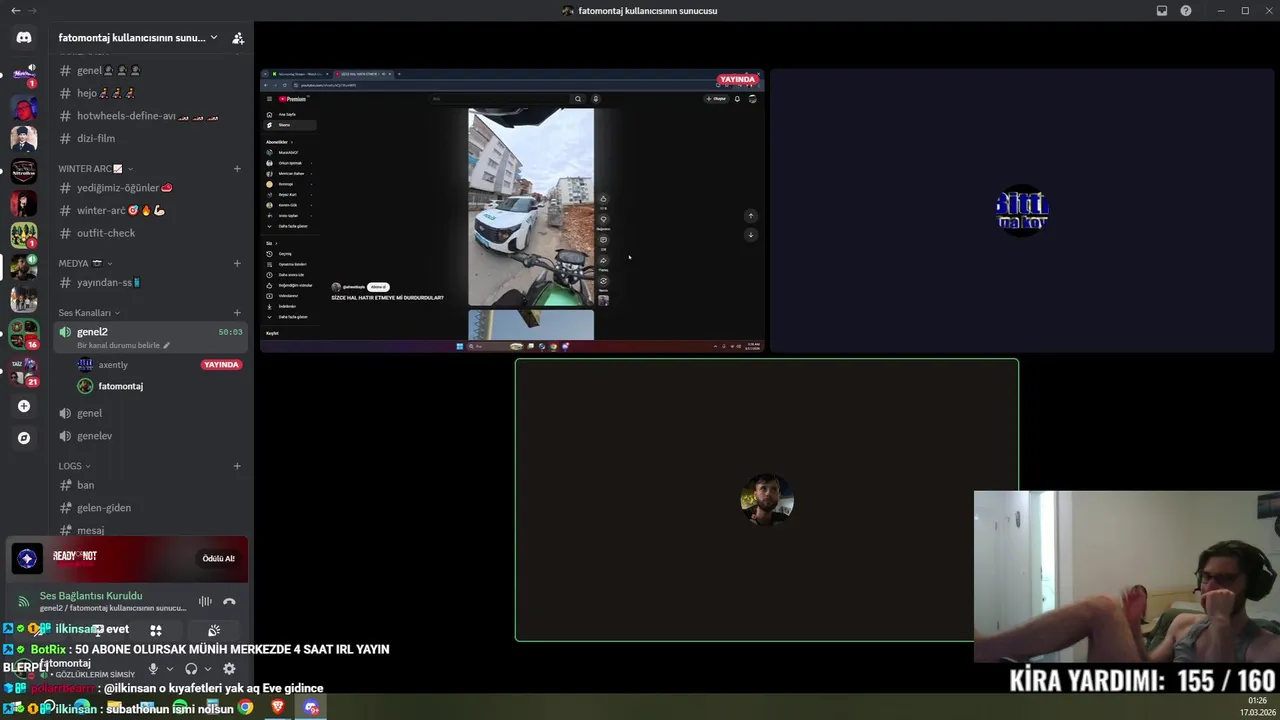This screenshot has height=720, width=1280.
Task: Open the yayından-ss channel
Action: pos(151,283)
